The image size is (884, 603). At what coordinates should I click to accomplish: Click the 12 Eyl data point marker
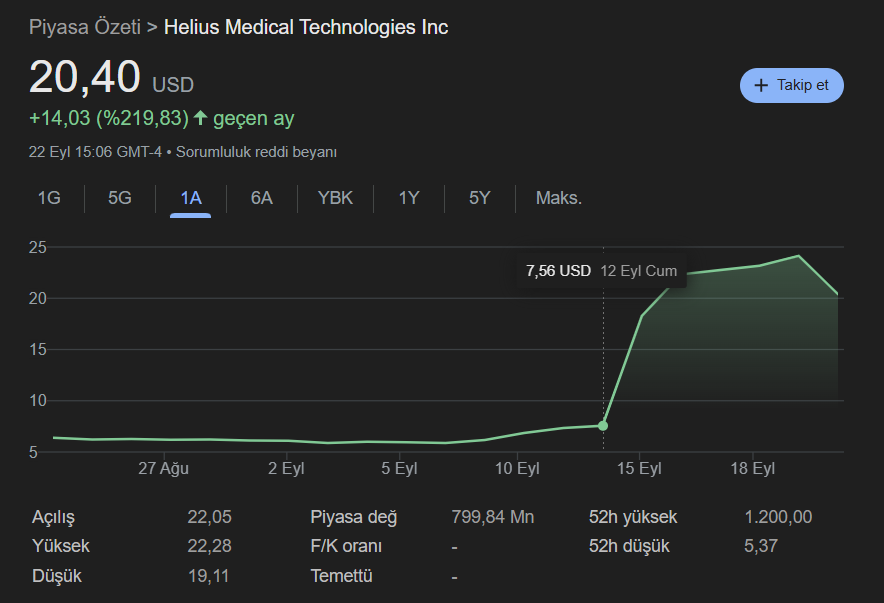click(x=603, y=426)
